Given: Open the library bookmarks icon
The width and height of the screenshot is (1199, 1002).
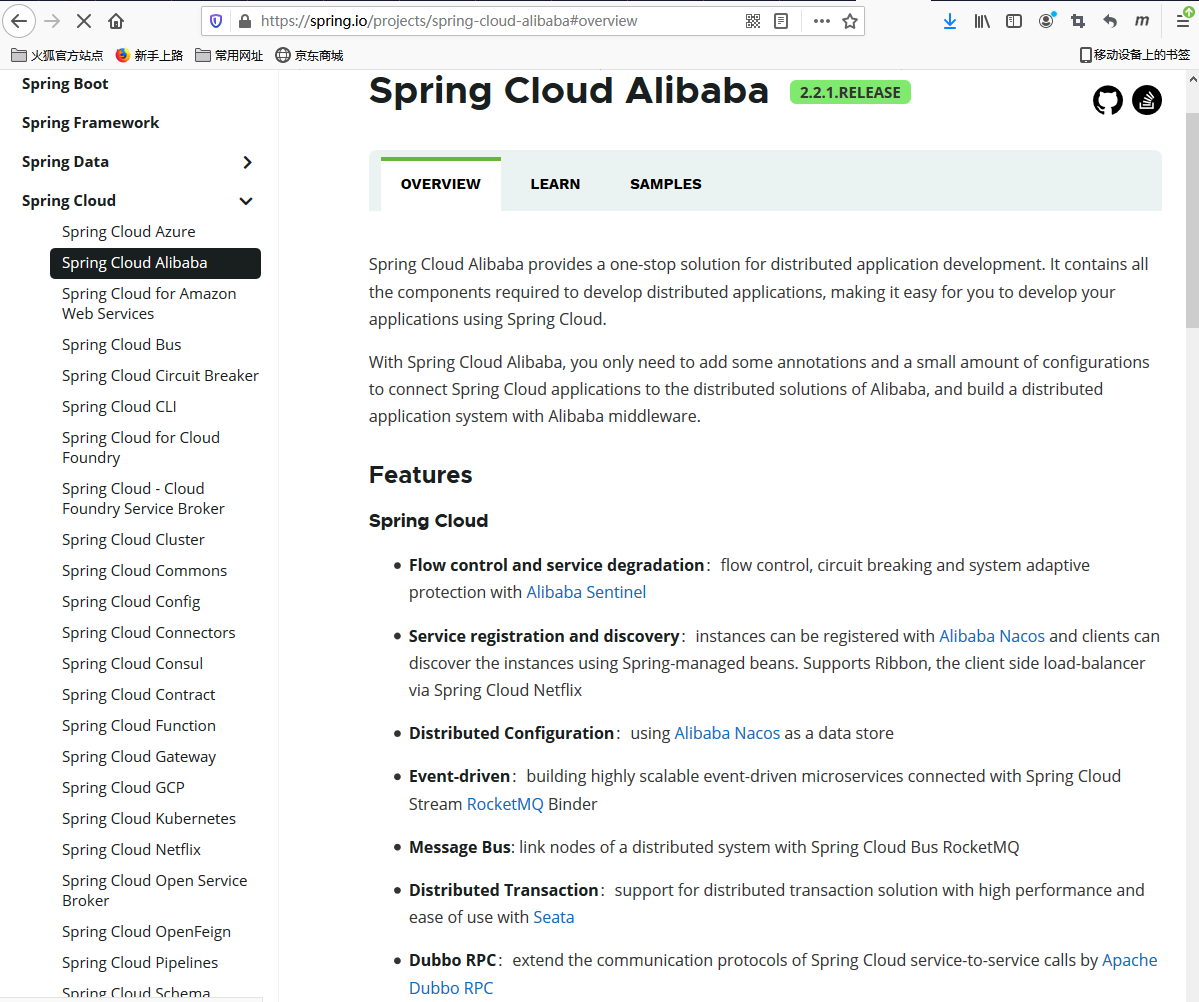Looking at the screenshot, I should (982, 21).
